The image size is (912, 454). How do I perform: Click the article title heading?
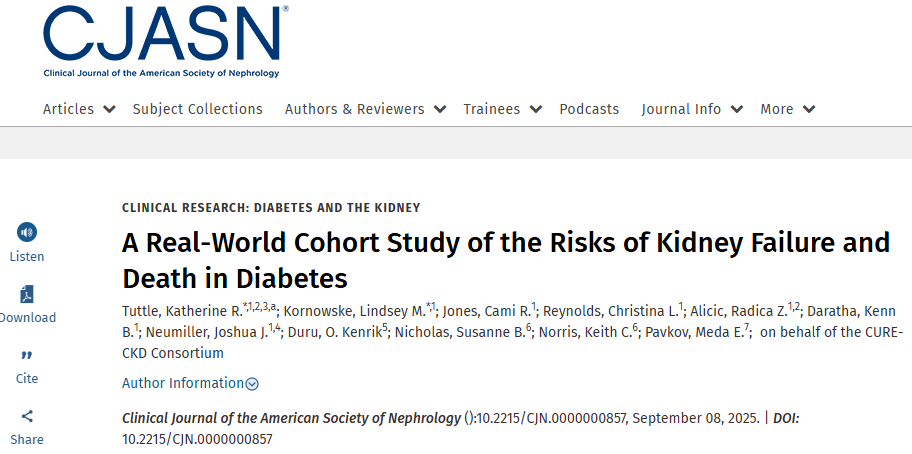point(505,259)
